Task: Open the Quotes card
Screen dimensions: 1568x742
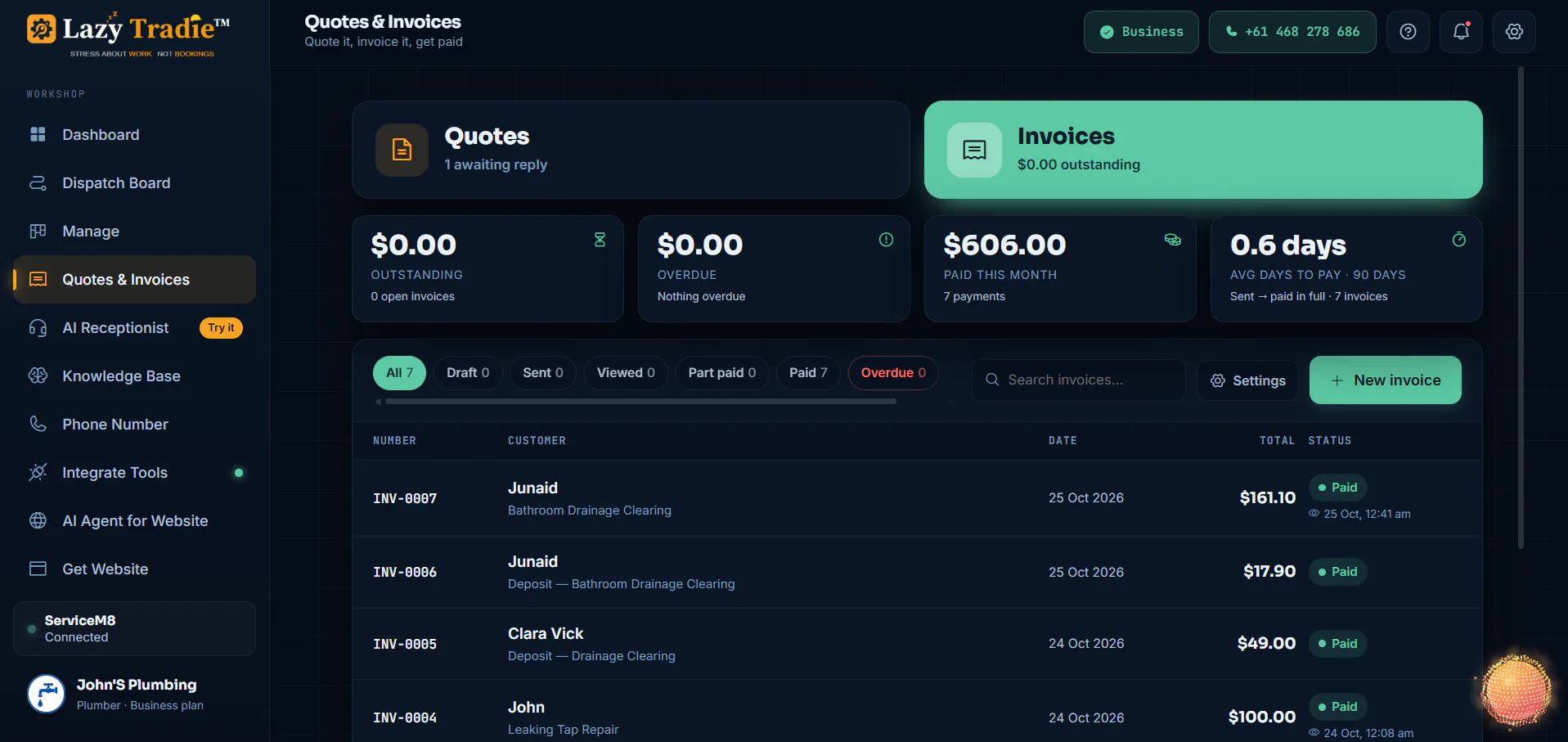Action: pos(631,150)
